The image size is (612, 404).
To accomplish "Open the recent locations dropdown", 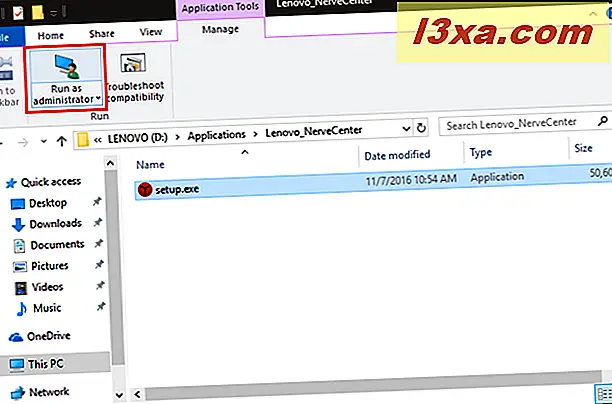I will click(43, 141).
